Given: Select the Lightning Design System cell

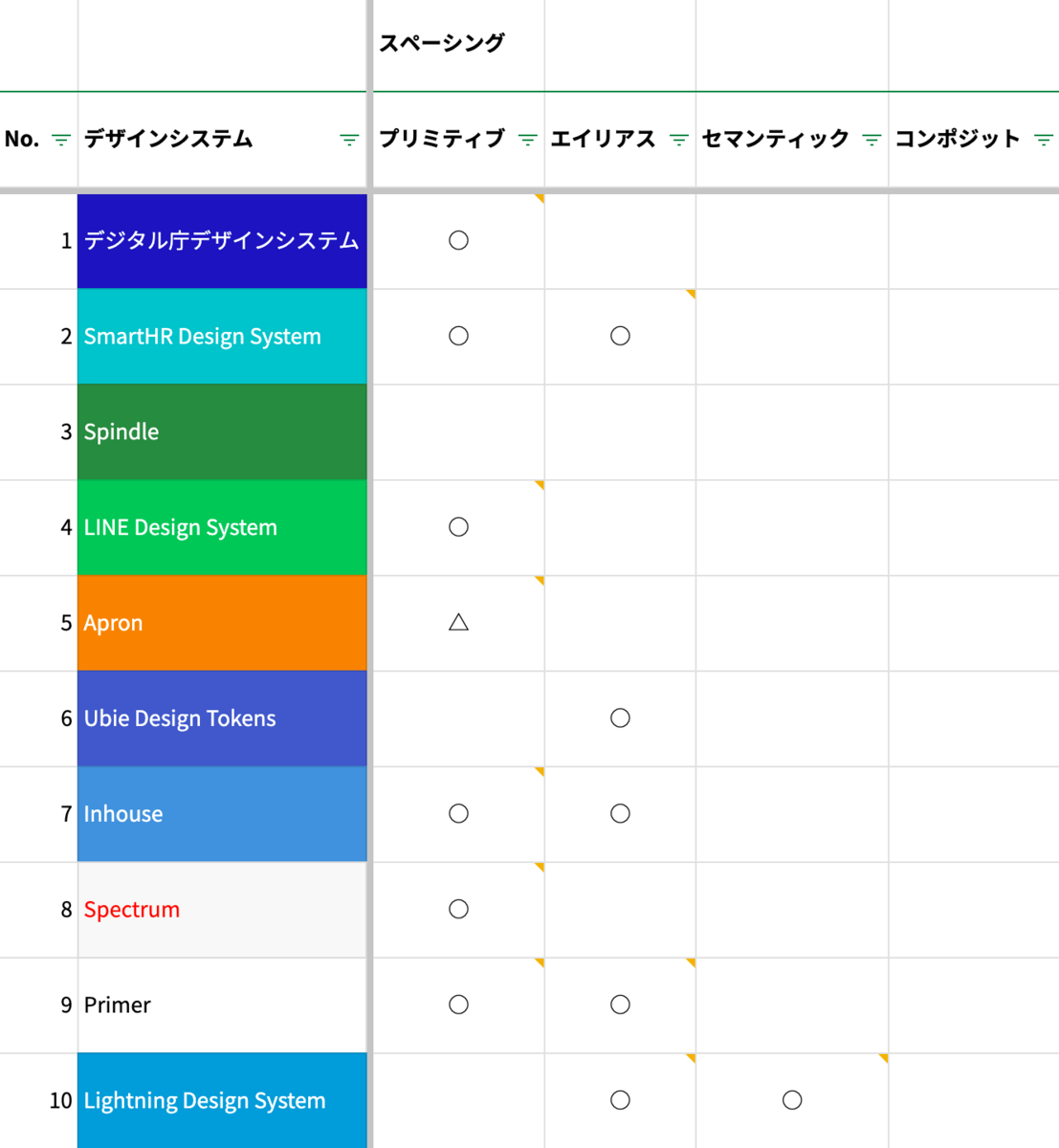Looking at the screenshot, I should 222,1101.
